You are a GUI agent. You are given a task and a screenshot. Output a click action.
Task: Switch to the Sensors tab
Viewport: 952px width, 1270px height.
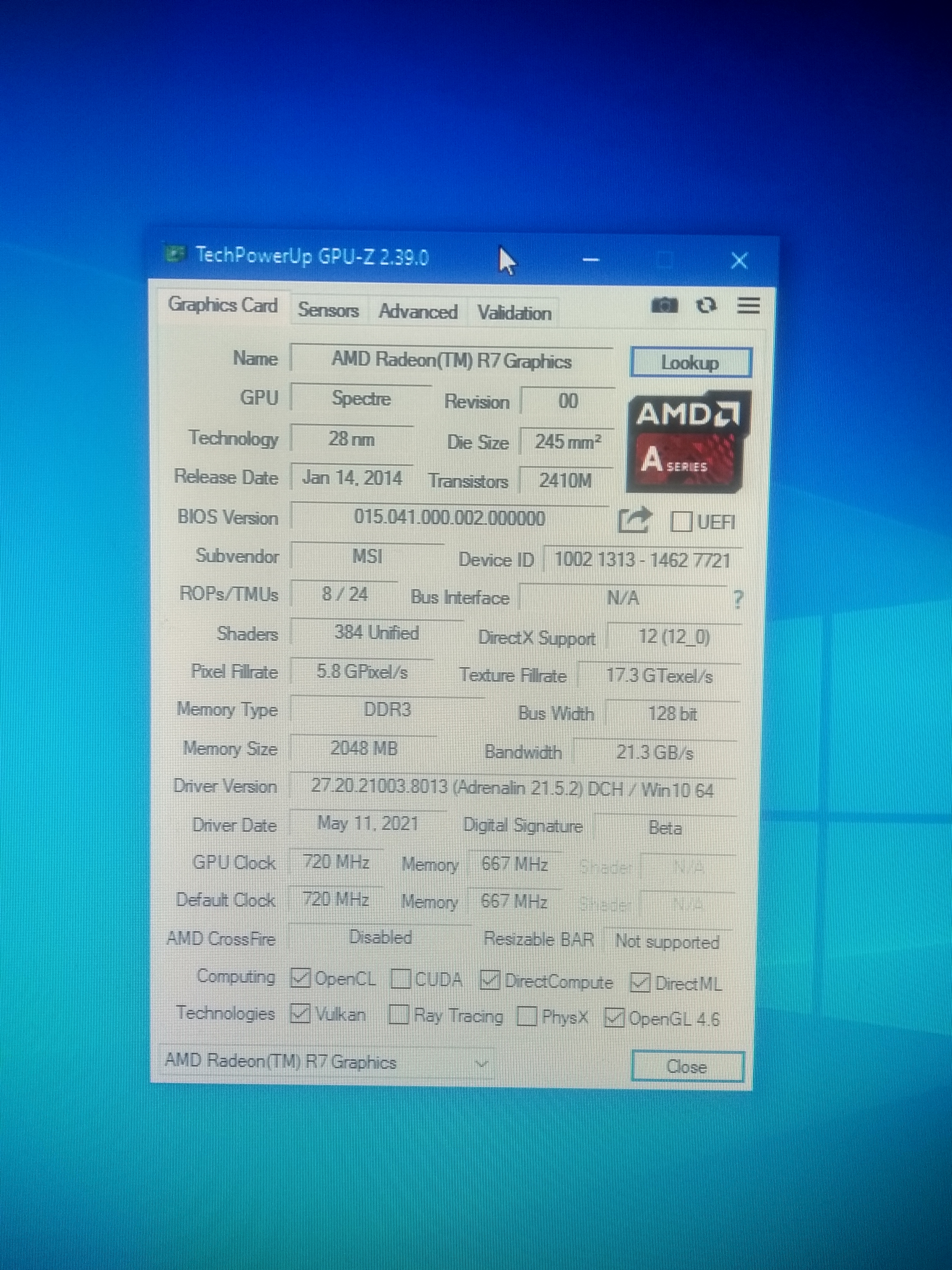[328, 310]
